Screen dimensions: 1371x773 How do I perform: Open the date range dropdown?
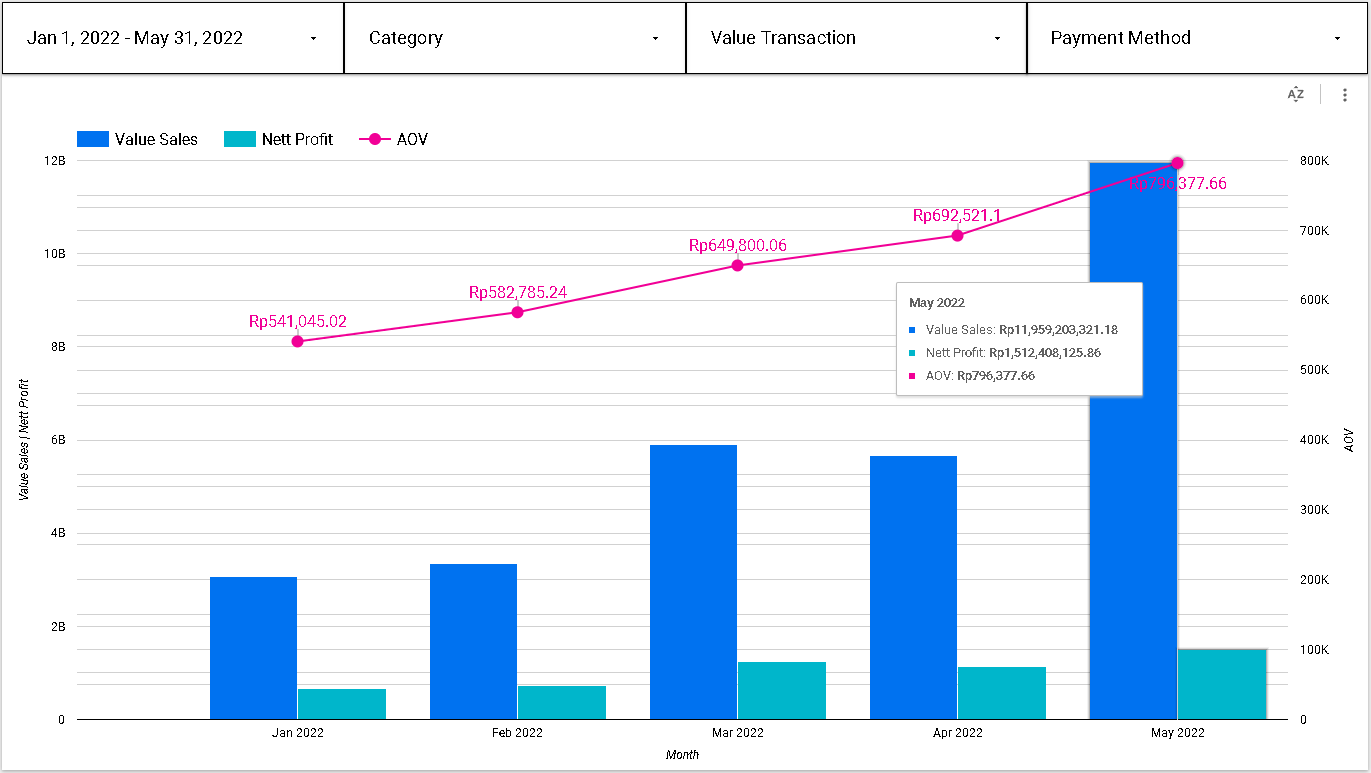(x=173, y=38)
